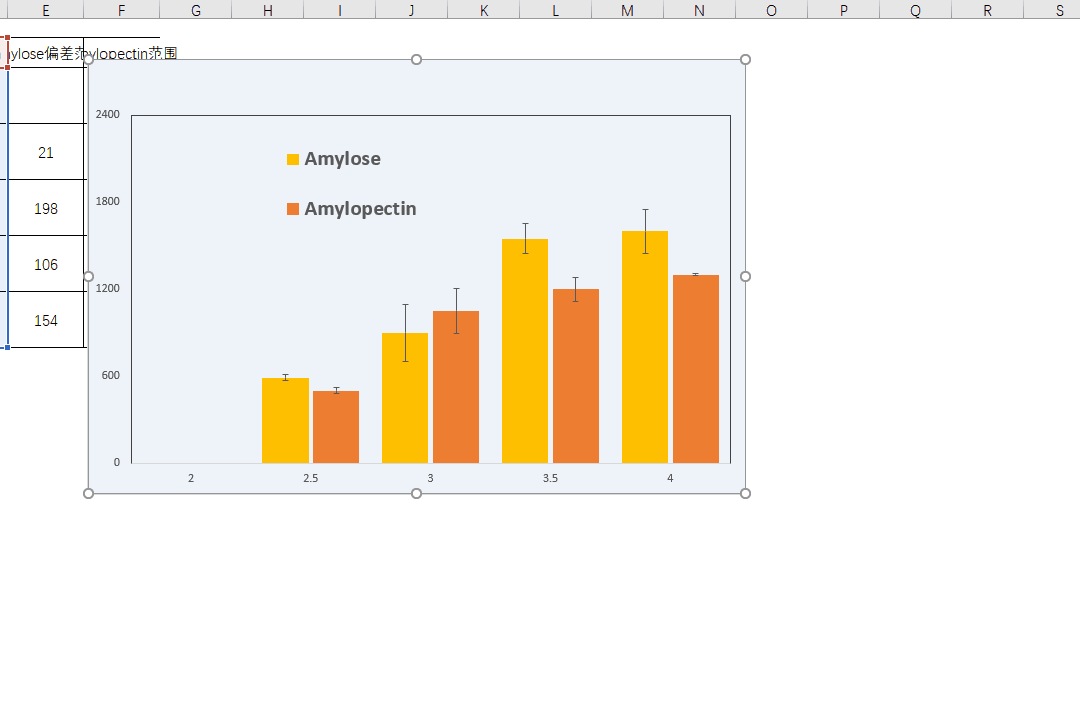The width and height of the screenshot is (1080, 720).
Task: Click the bottom-right chart resize handle
Action: (745, 493)
